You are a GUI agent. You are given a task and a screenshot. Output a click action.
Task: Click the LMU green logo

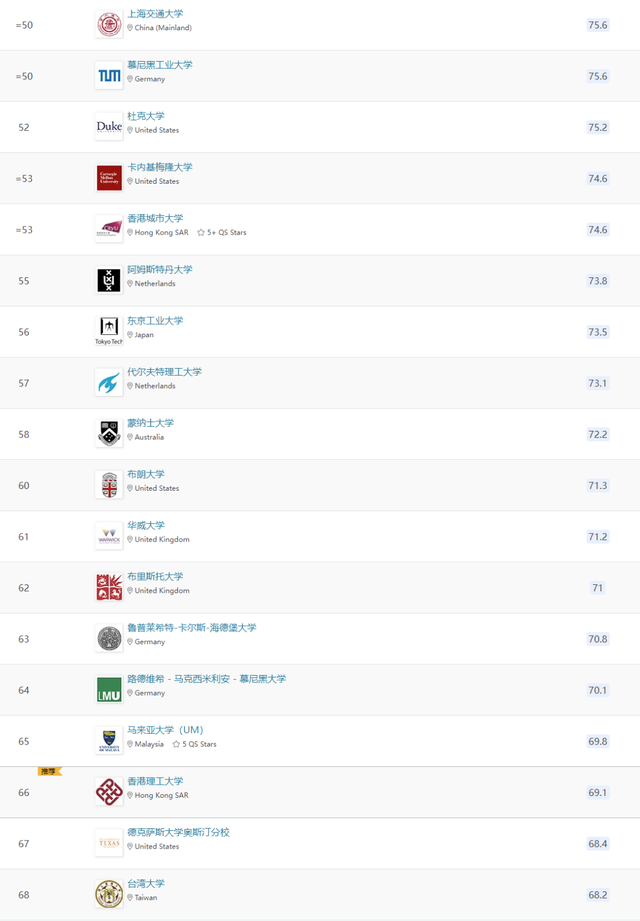click(108, 689)
